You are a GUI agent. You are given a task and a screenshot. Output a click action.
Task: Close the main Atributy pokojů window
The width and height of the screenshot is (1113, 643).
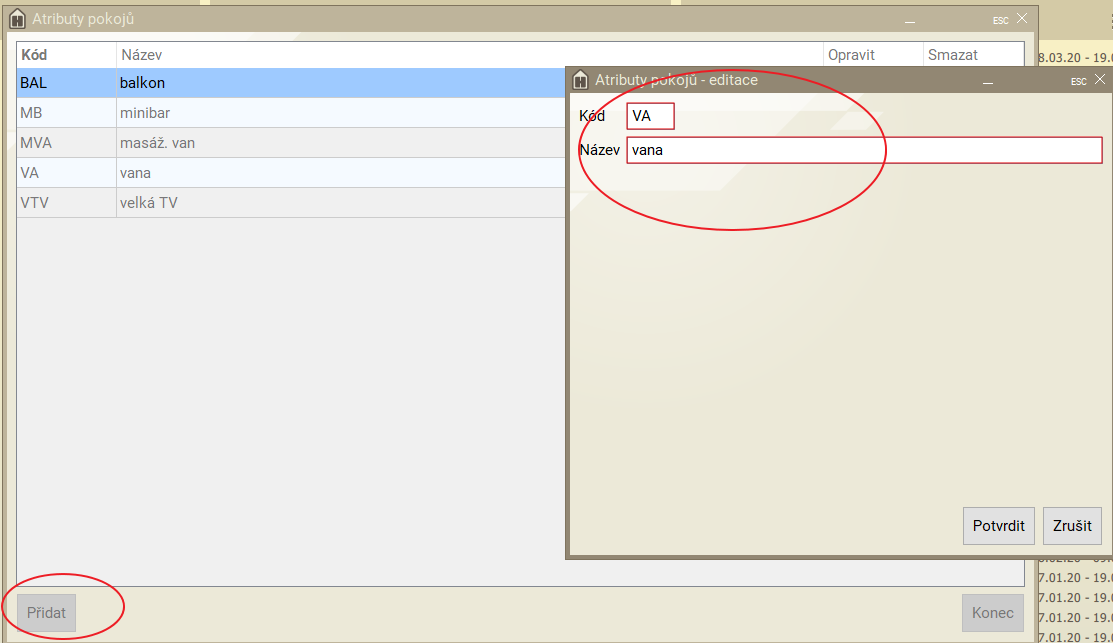pos(1021,18)
